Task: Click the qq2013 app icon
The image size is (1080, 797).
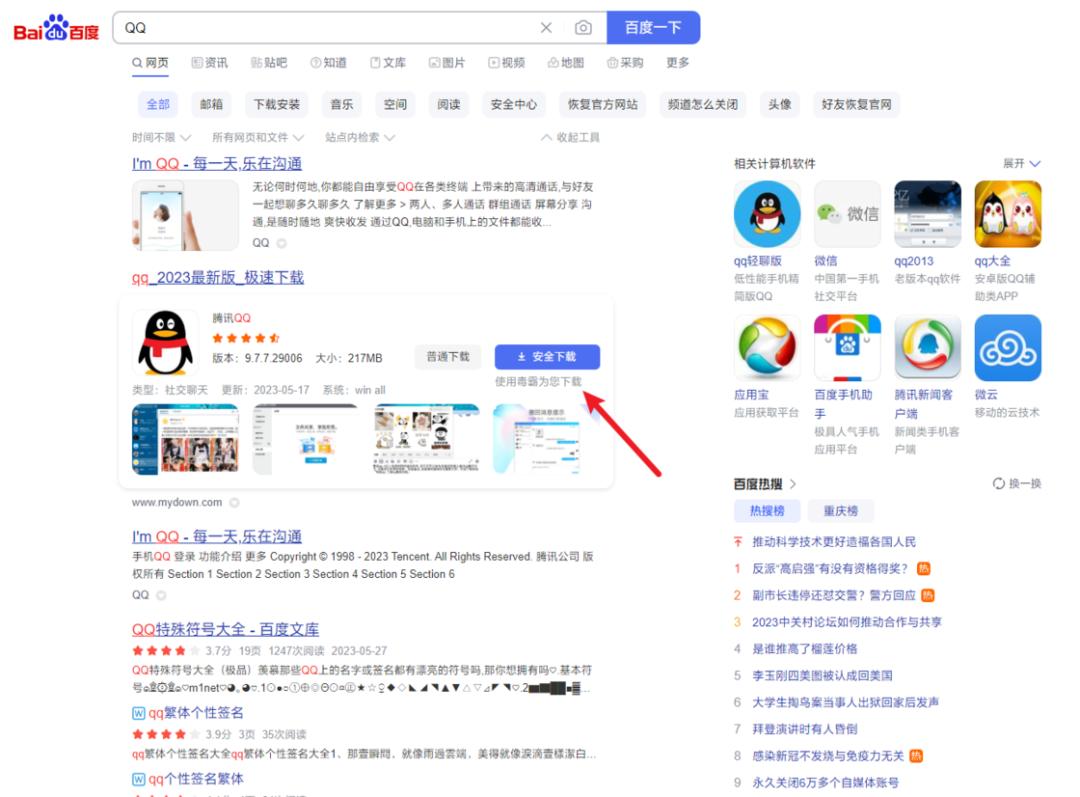Action: point(928,214)
